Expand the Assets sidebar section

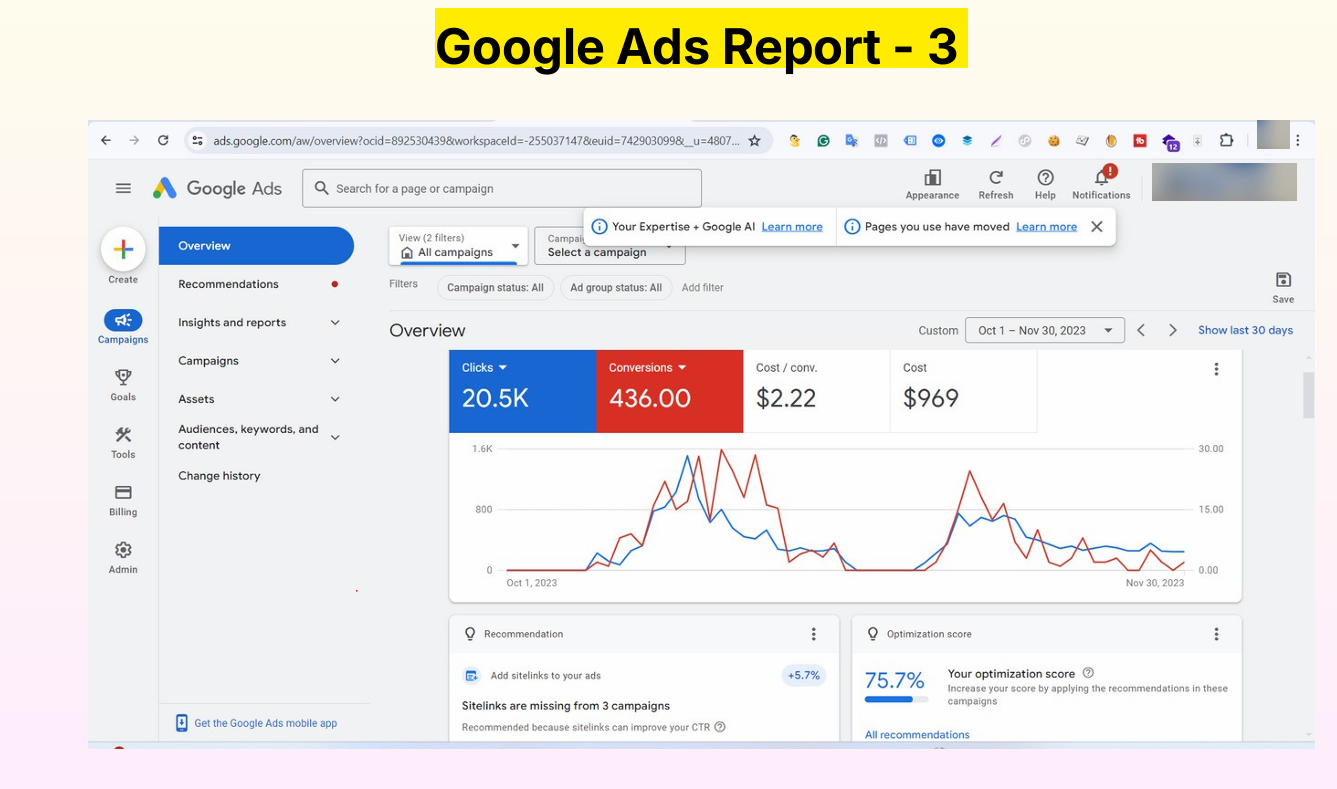click(x=335, y=399)
